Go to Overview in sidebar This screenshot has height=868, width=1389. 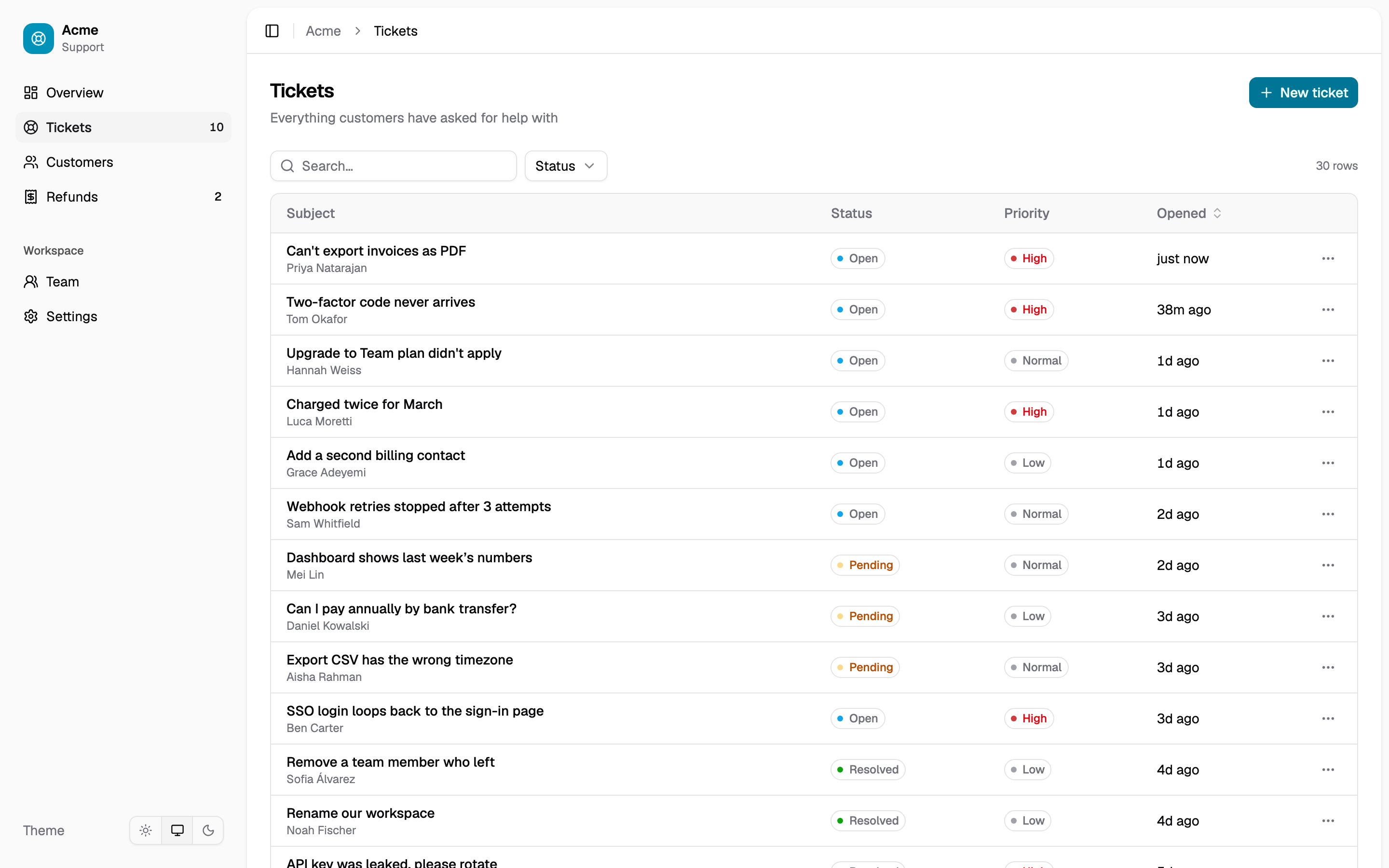[123, 93]
